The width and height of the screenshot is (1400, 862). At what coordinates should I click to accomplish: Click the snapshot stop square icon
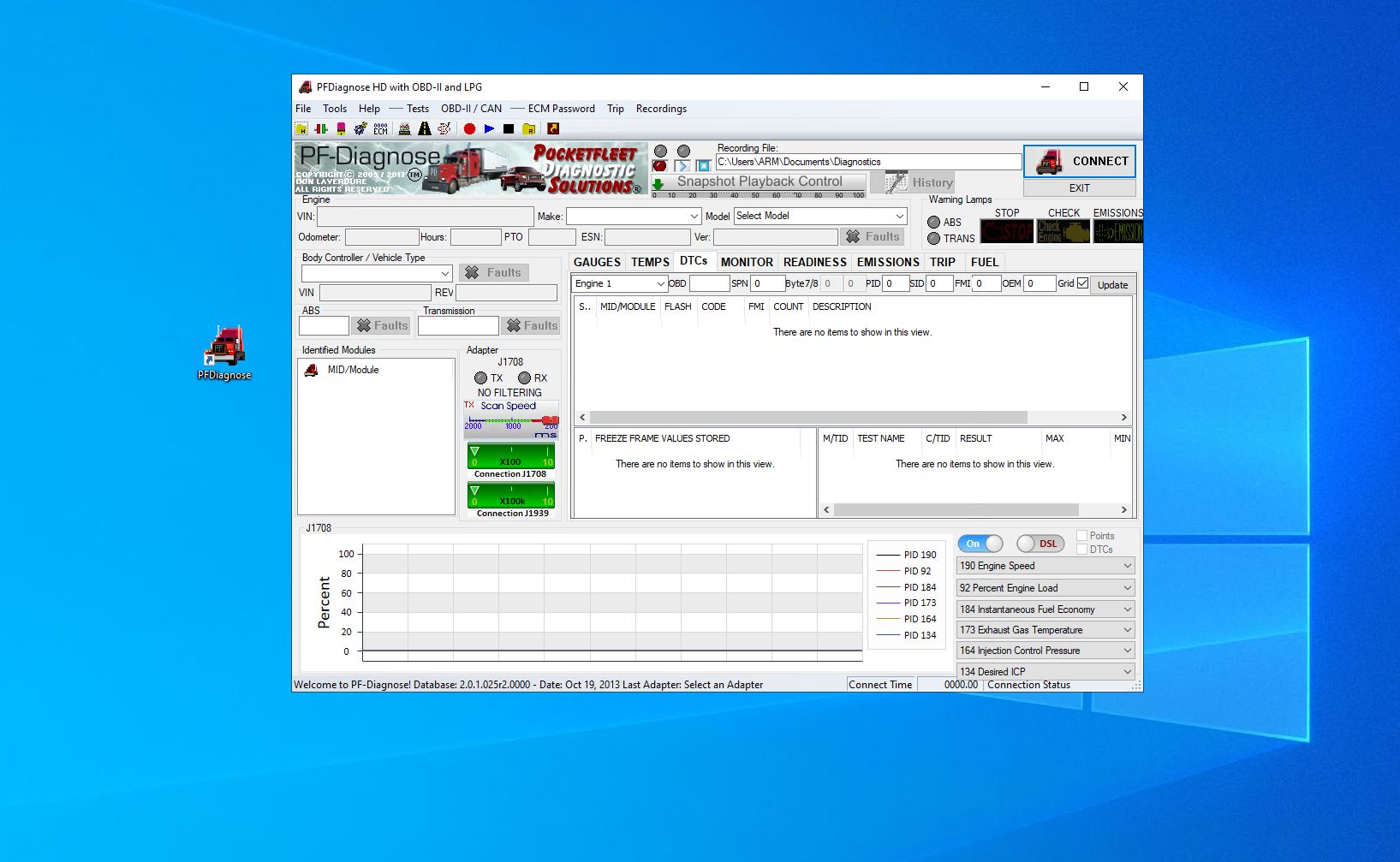pyautogui.click(x=703, y=165)
